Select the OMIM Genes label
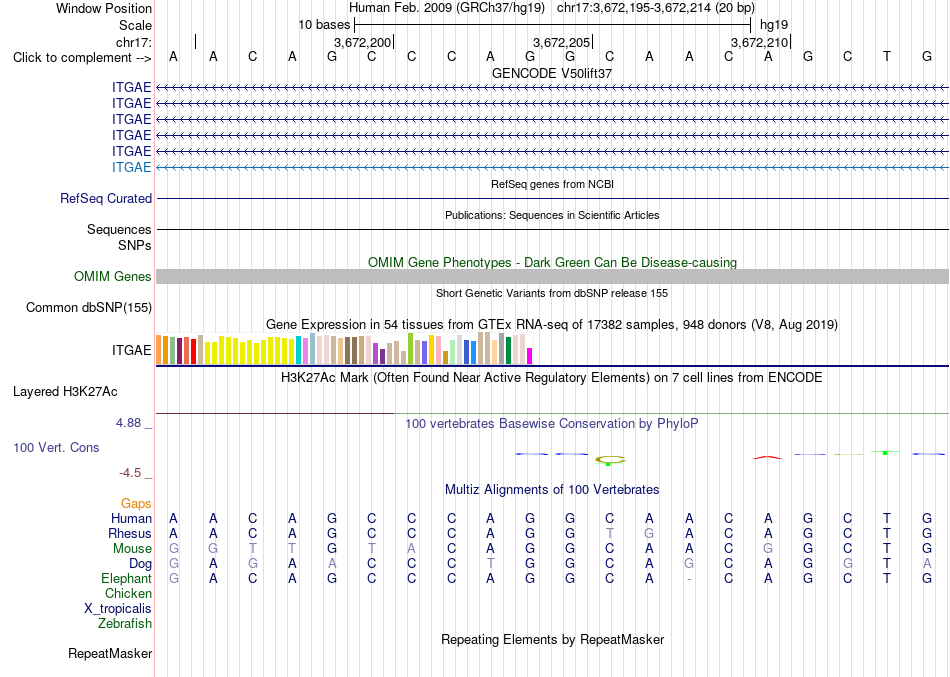950x677 pixels. (113, 276)
